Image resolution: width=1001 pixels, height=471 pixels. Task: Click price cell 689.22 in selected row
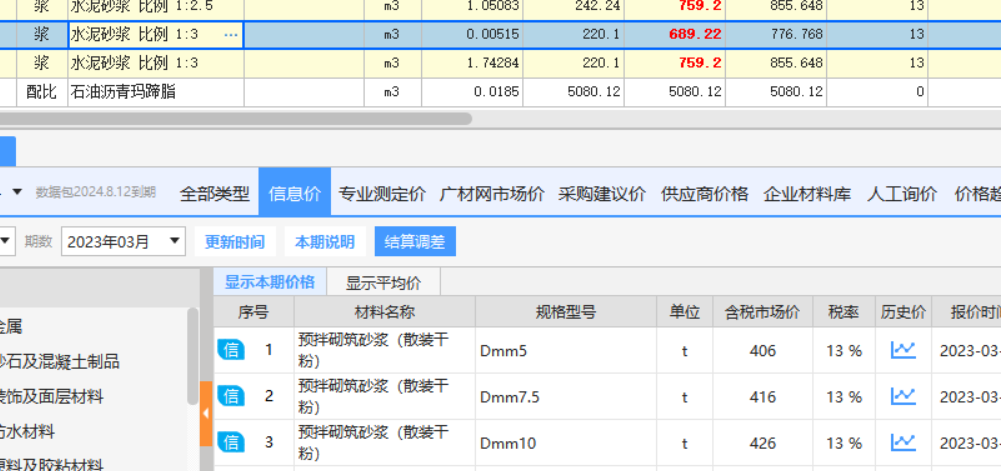[675, 34]
